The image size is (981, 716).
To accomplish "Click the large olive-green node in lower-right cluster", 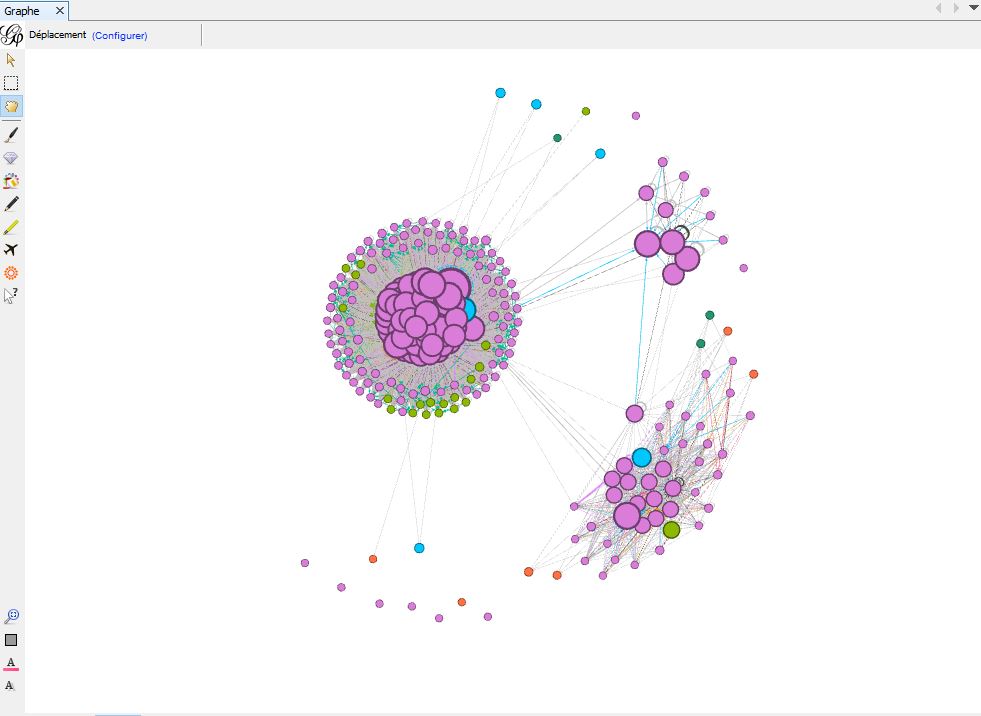I will 671,530.
